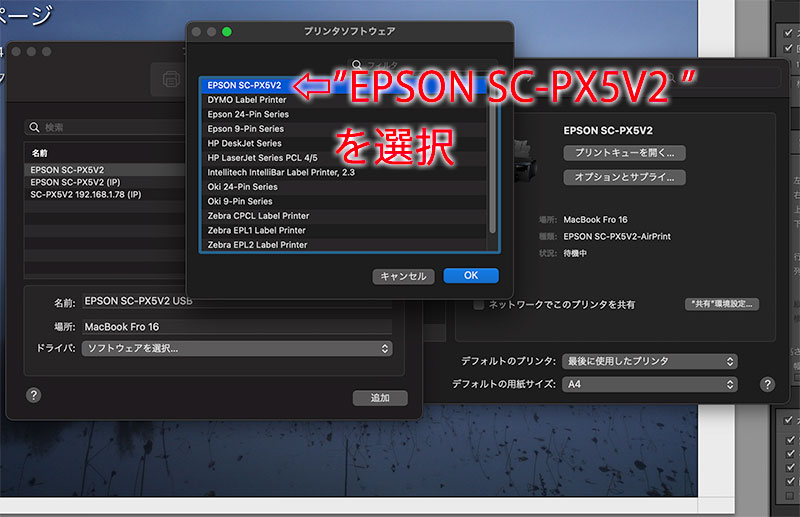Image resolution: width=800 pixels, height=517 pixels.
Task: Toggle ネットワークでこのプリンタを共有 checkbox
Action: (479, 305)
